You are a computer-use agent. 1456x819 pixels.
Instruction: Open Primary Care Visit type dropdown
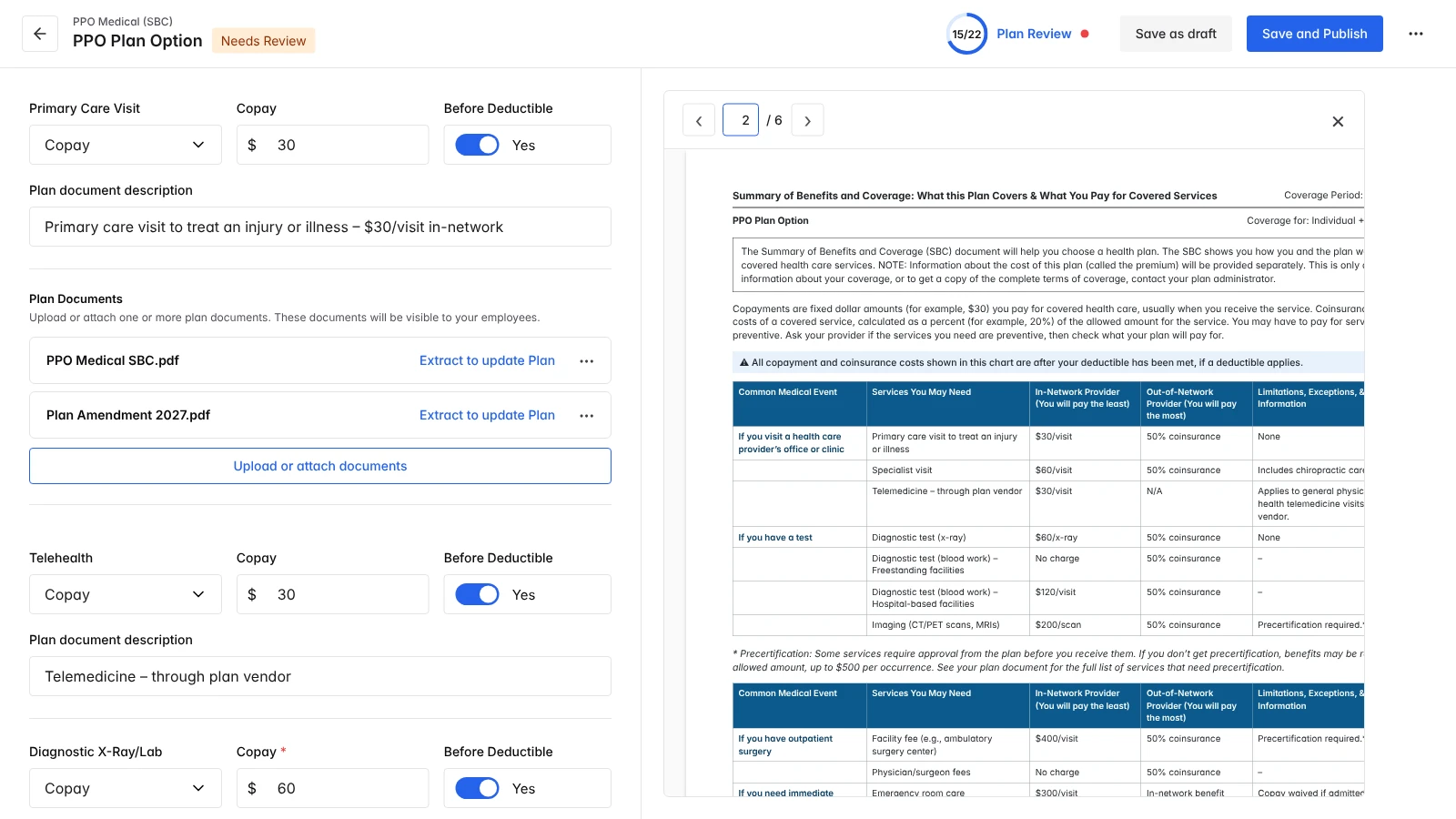click(126, 145)
